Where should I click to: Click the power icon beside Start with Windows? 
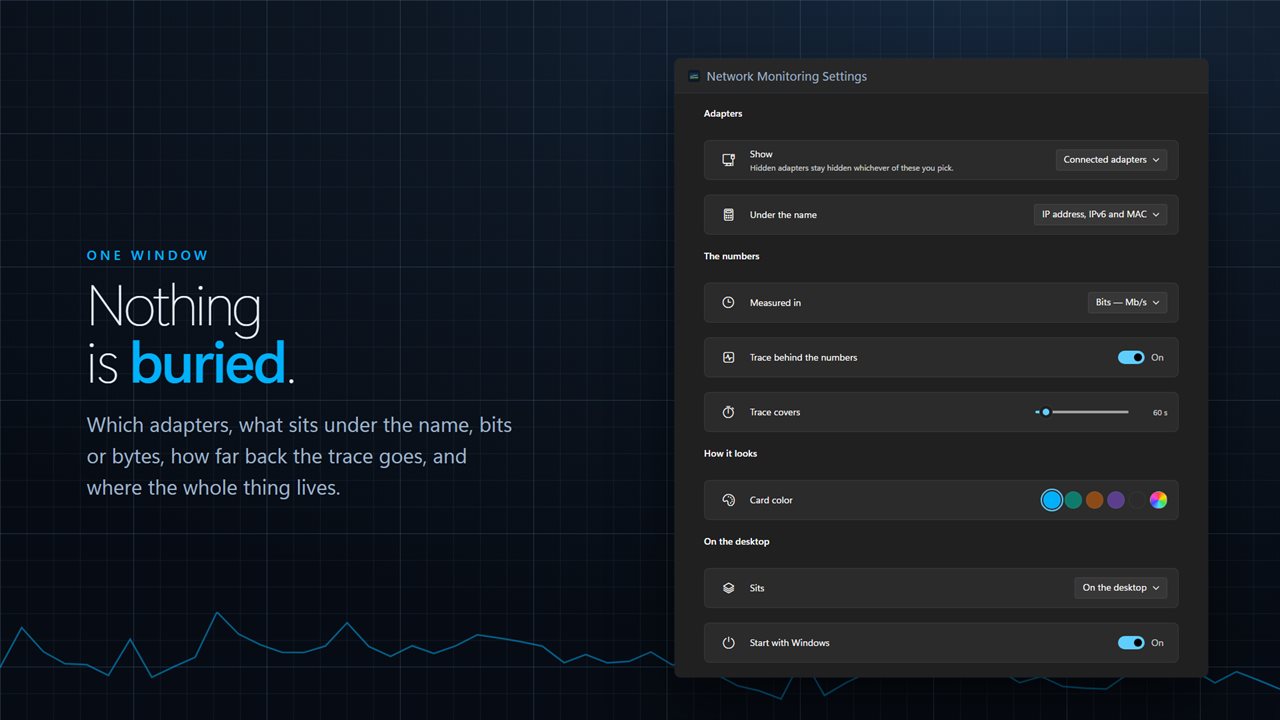point(729,643)
